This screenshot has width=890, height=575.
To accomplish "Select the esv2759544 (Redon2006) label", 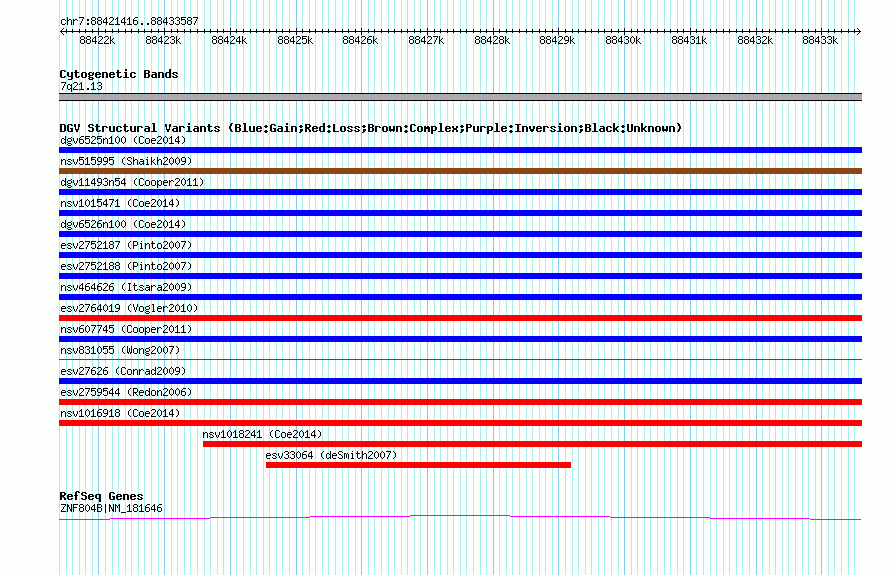I will point(126,392).
